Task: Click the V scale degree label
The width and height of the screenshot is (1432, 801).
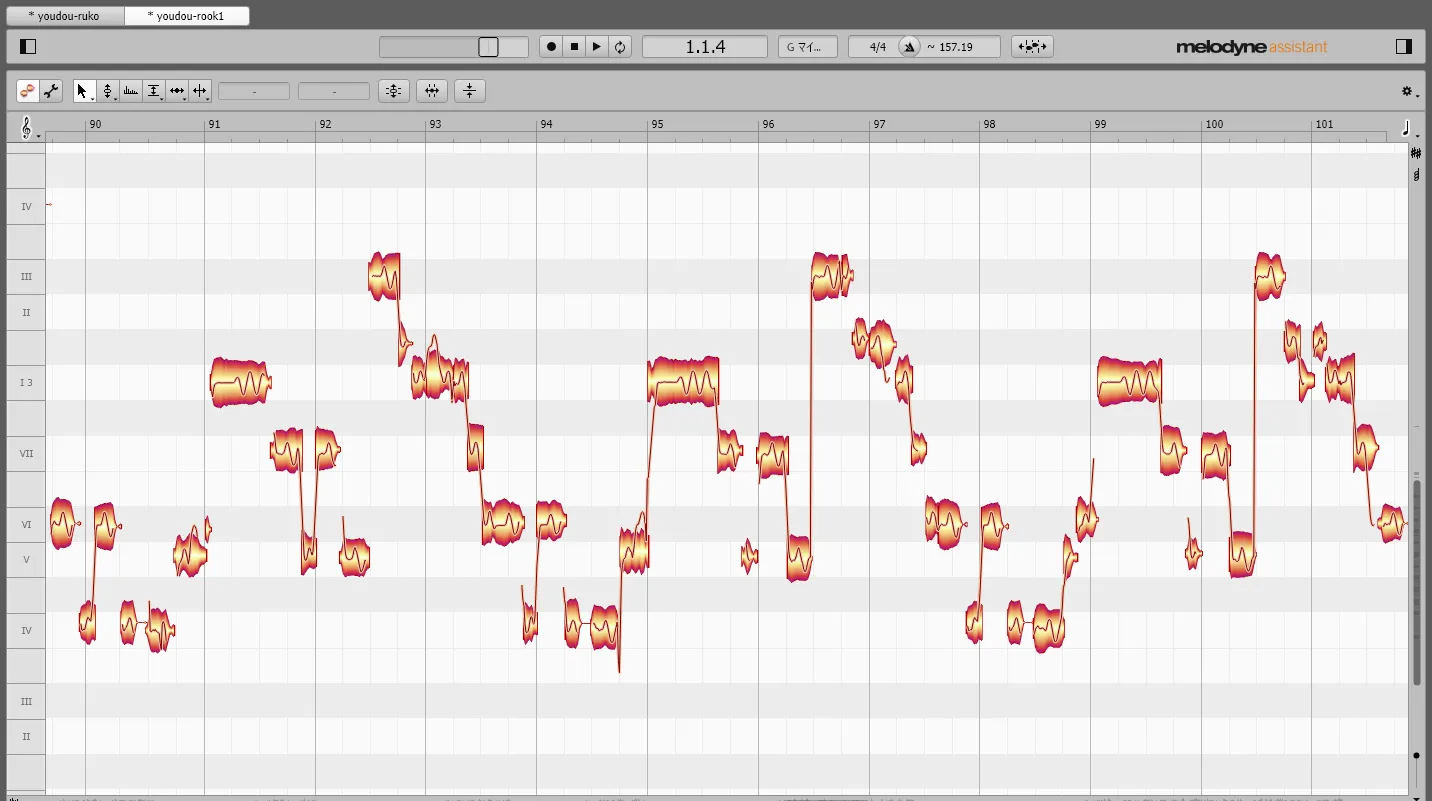Action: (26, 559)
